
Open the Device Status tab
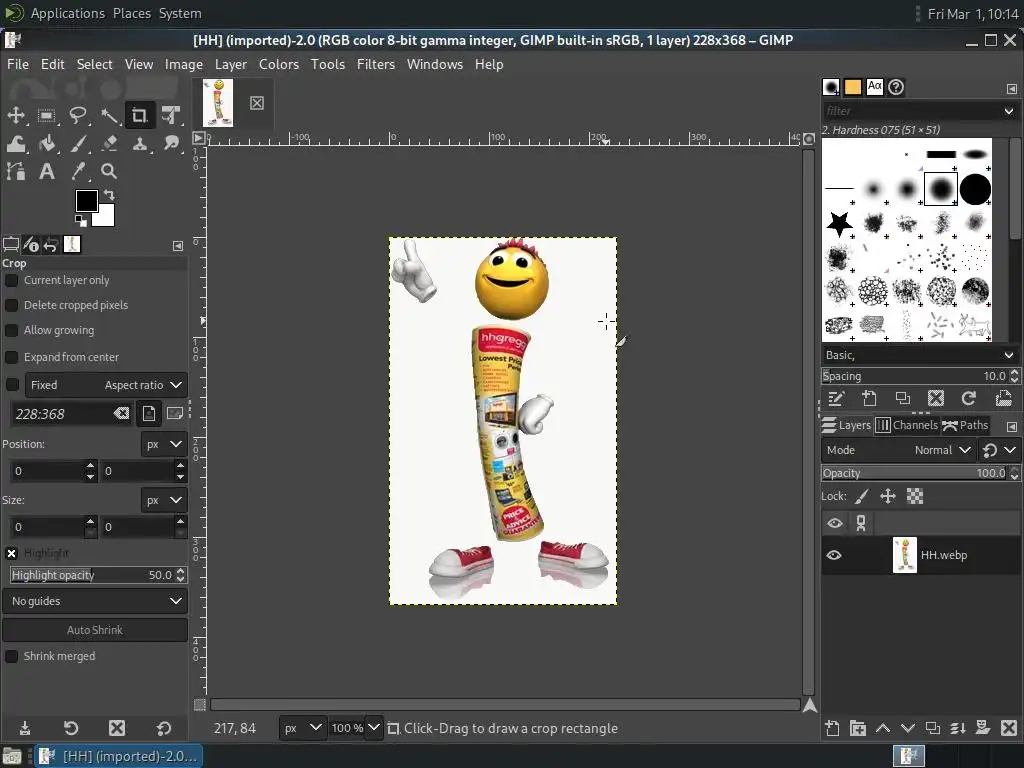click(31, 245)
